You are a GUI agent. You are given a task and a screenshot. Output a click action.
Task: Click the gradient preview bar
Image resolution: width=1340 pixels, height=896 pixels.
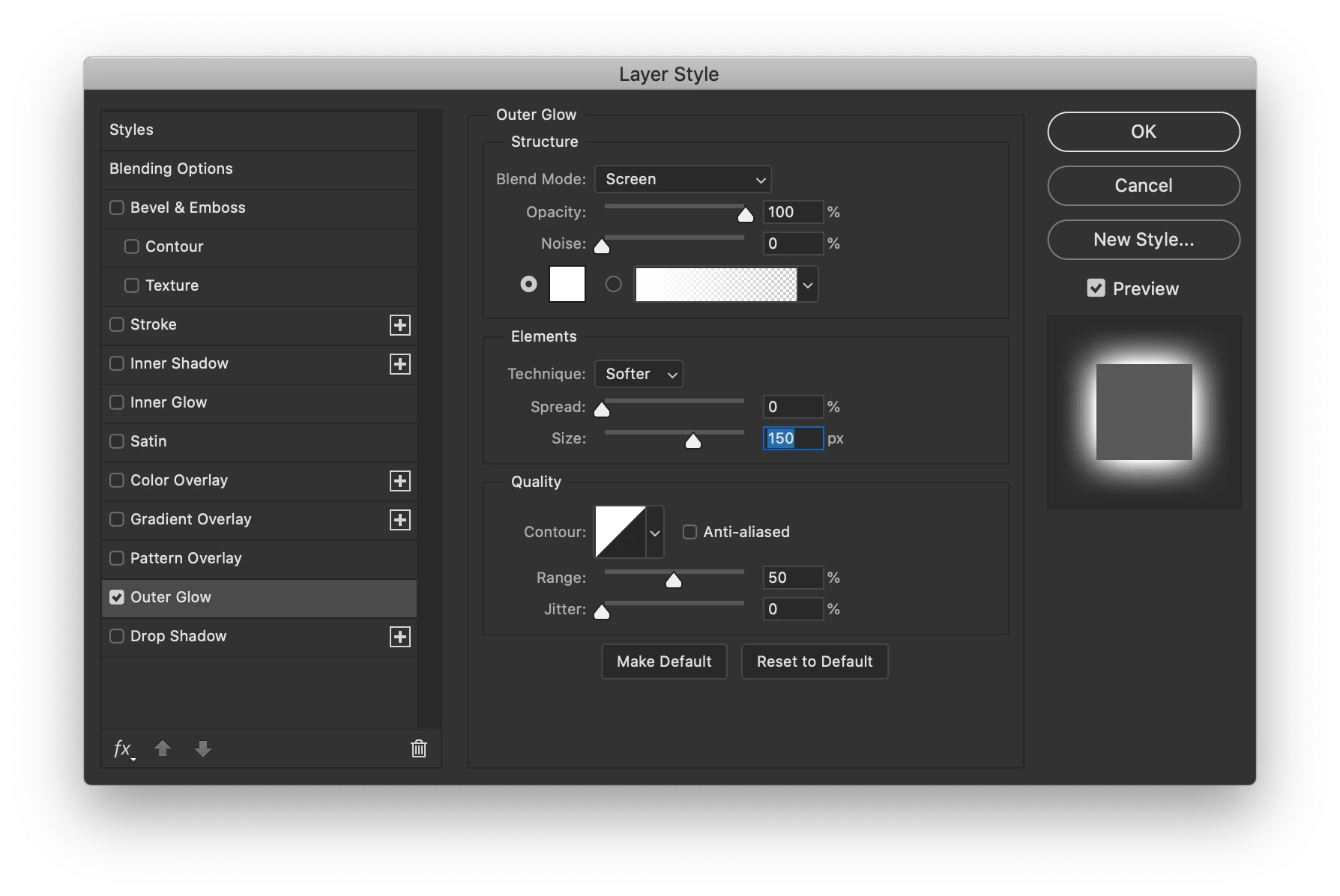(716, 285)
